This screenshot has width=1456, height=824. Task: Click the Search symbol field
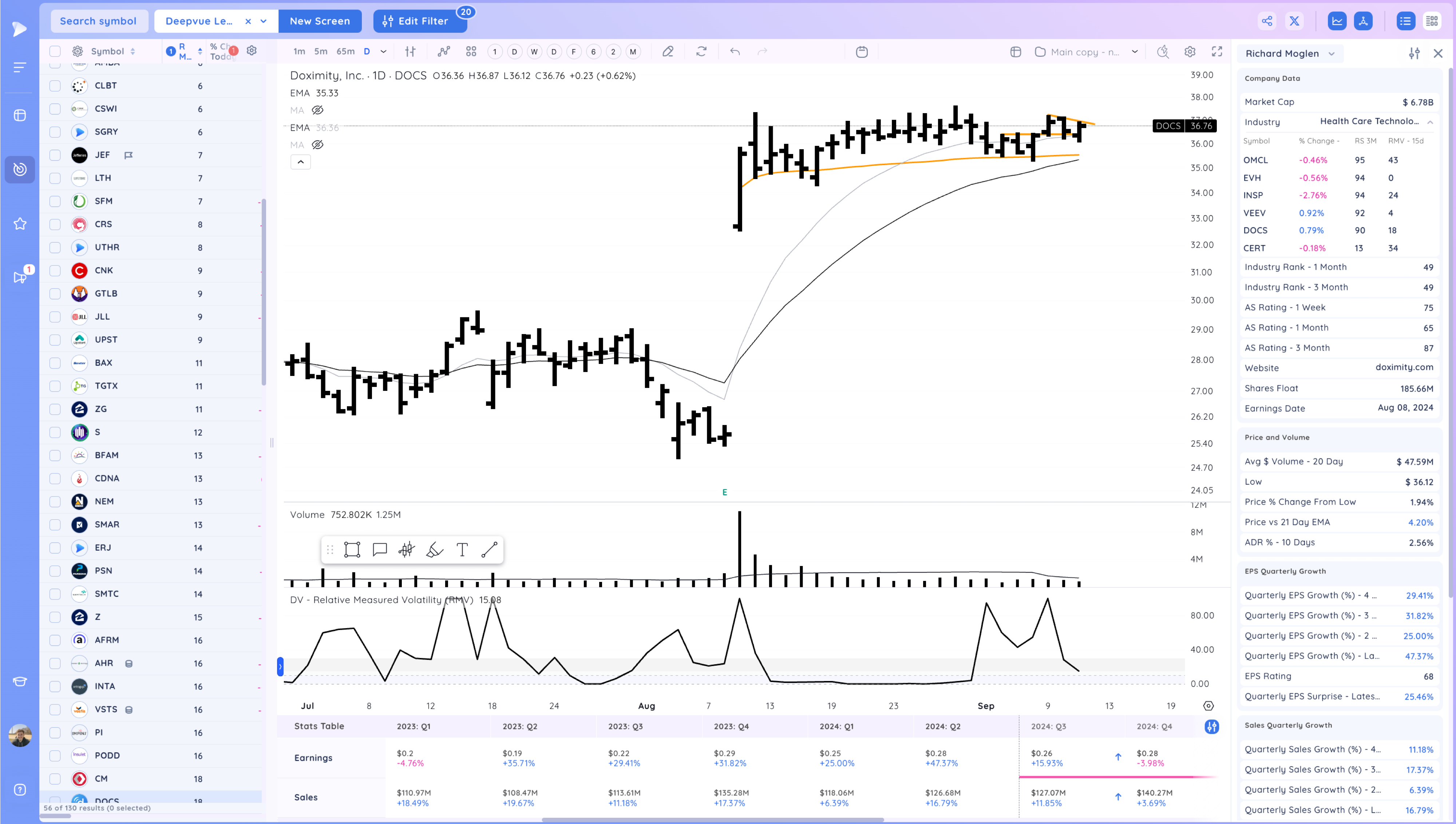[x=99, y=21]
